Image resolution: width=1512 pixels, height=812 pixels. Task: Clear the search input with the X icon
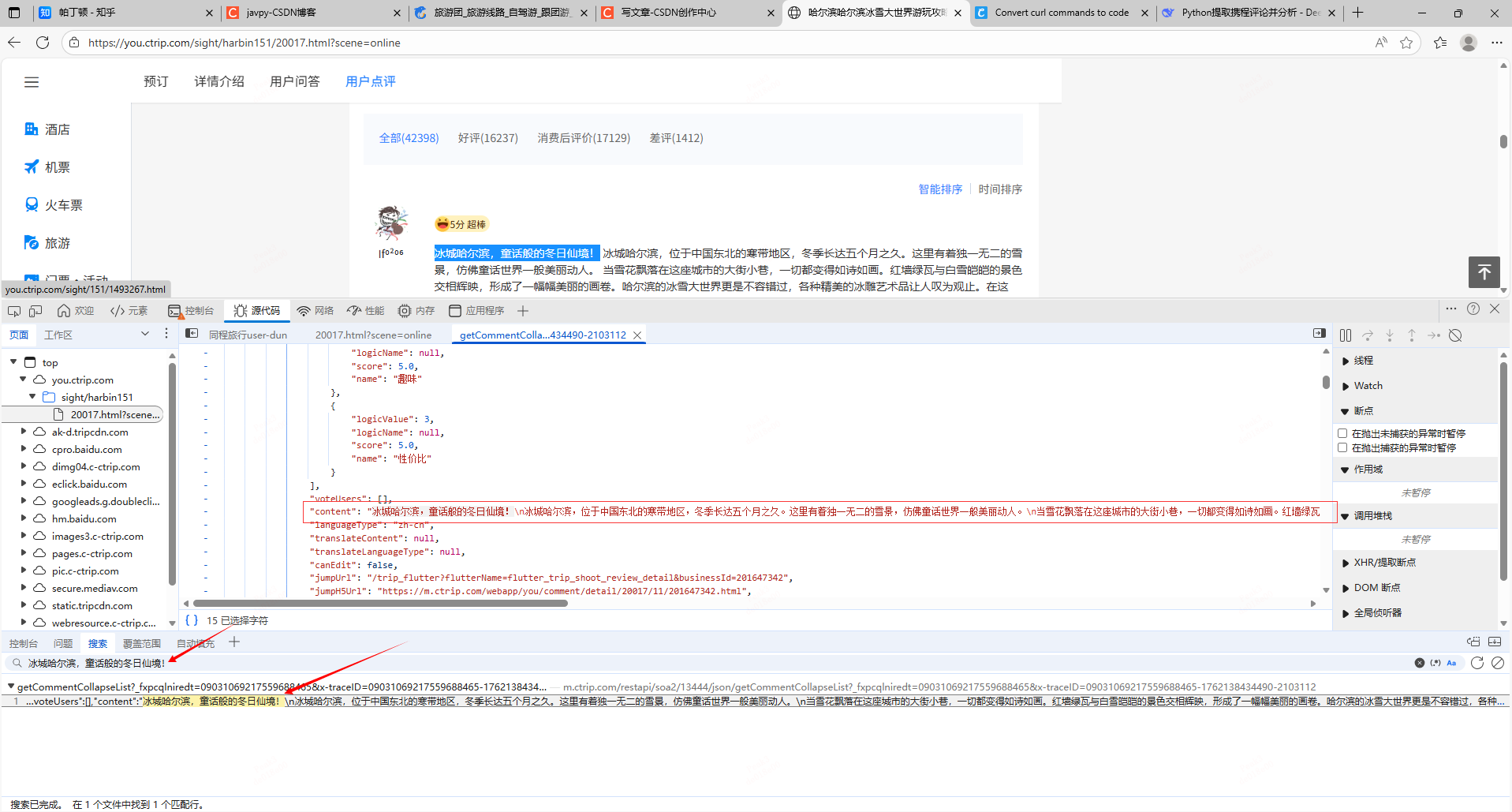[x=1420, y=663]
